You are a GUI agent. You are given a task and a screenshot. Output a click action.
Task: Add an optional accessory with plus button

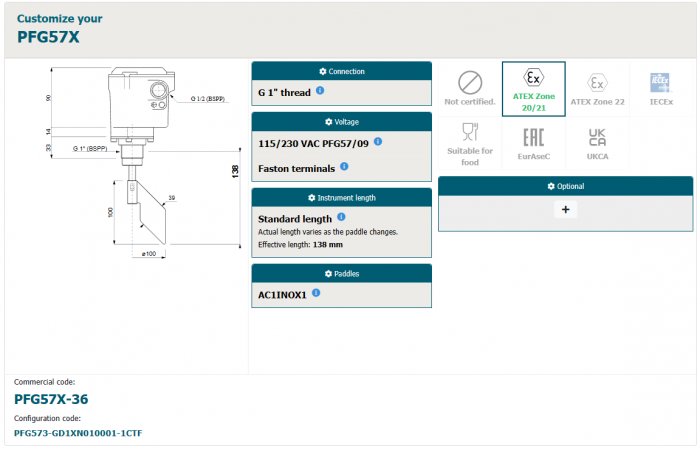point(565,209)
